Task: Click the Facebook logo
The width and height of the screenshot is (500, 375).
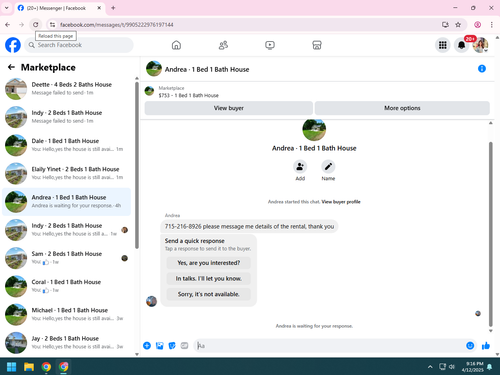Action: pos(13,45)
